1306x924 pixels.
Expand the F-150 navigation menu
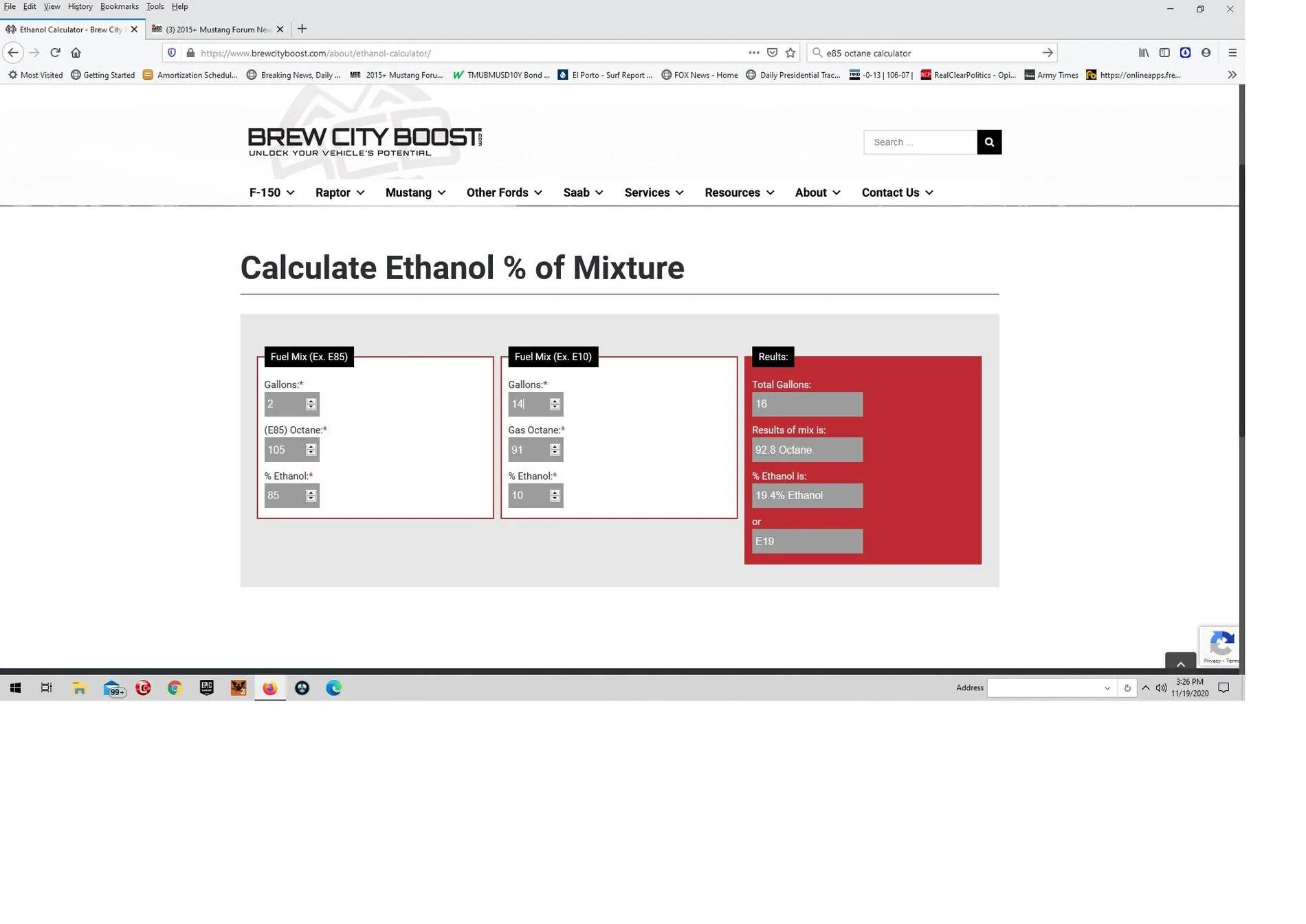(x=272, y=192)
